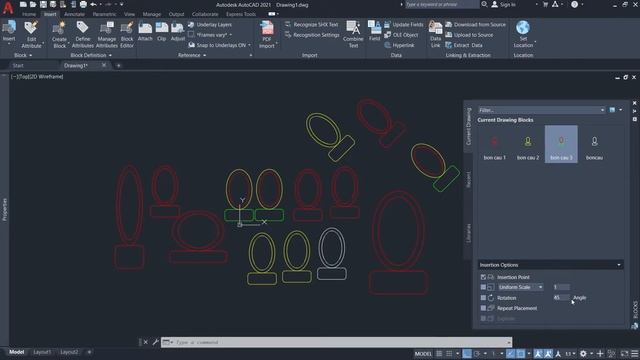Switch to the Layout1 tab
Image resolution: width=640 pixels, height=360 pixels.
click(x=42, y=352)
